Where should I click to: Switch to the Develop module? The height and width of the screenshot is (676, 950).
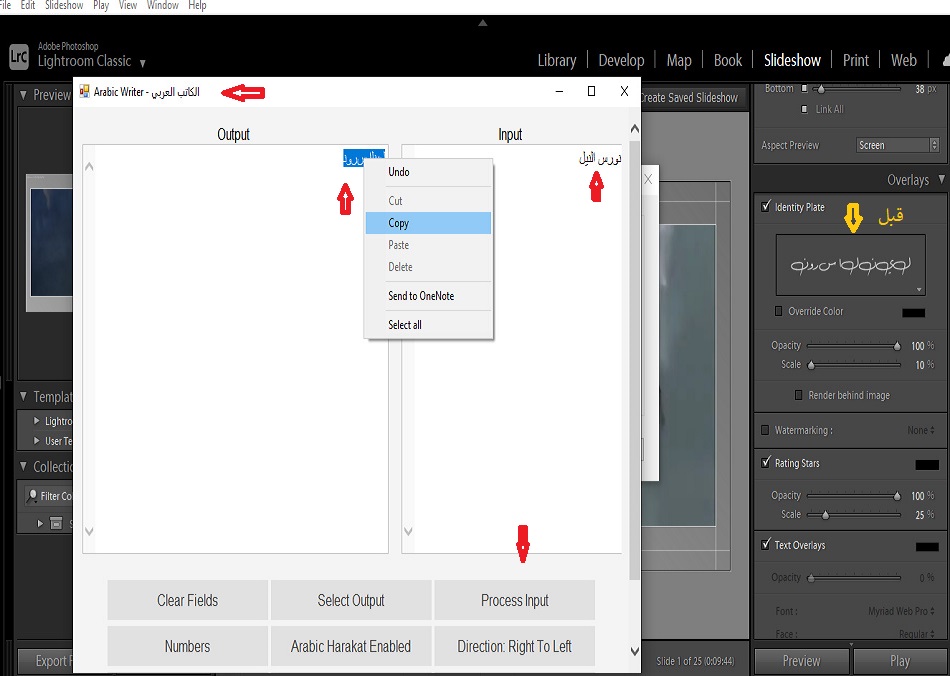coord(620,60)
